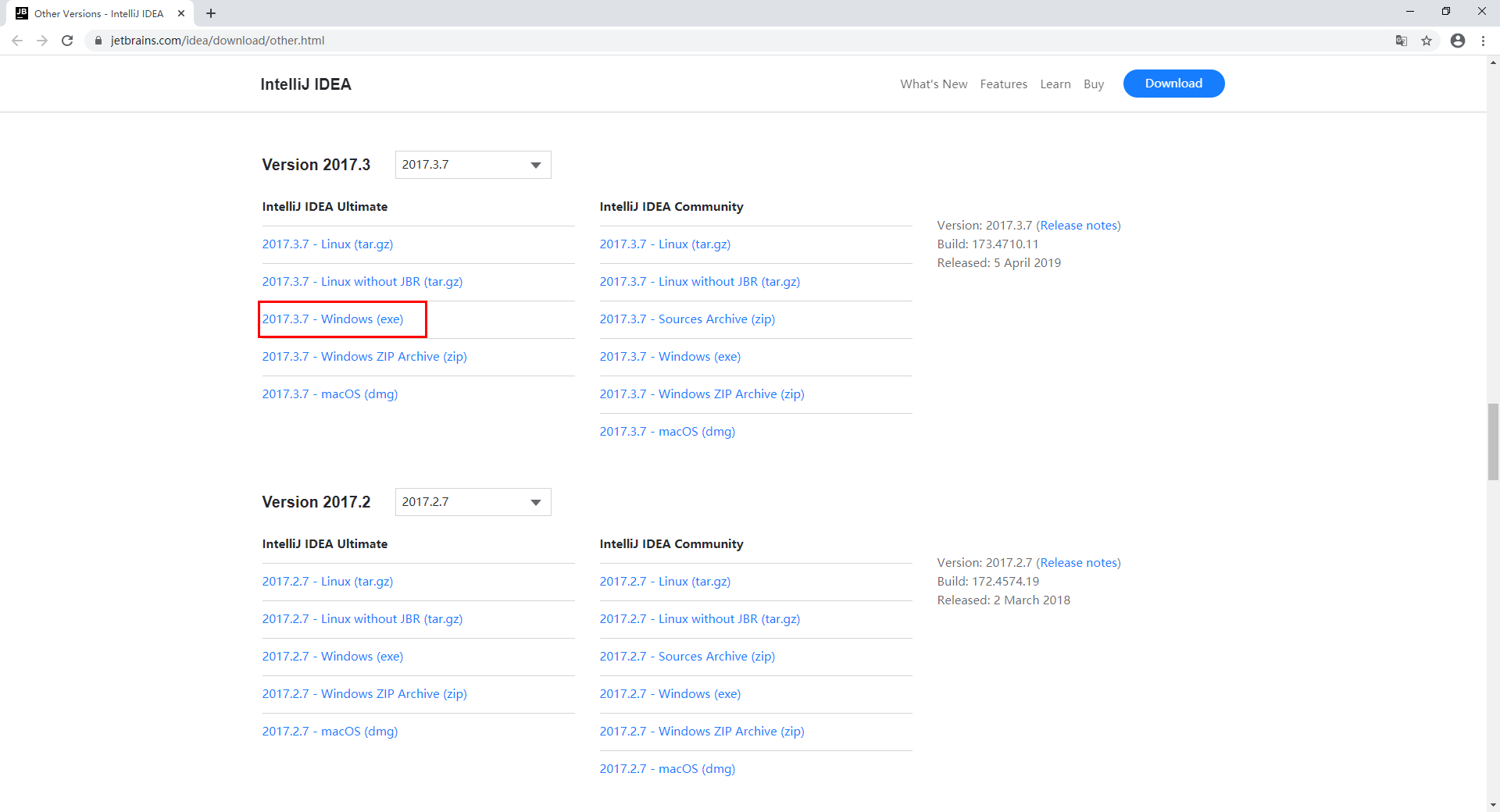Download Community 2017.2.7 Windows exe

tap(670, 694)
